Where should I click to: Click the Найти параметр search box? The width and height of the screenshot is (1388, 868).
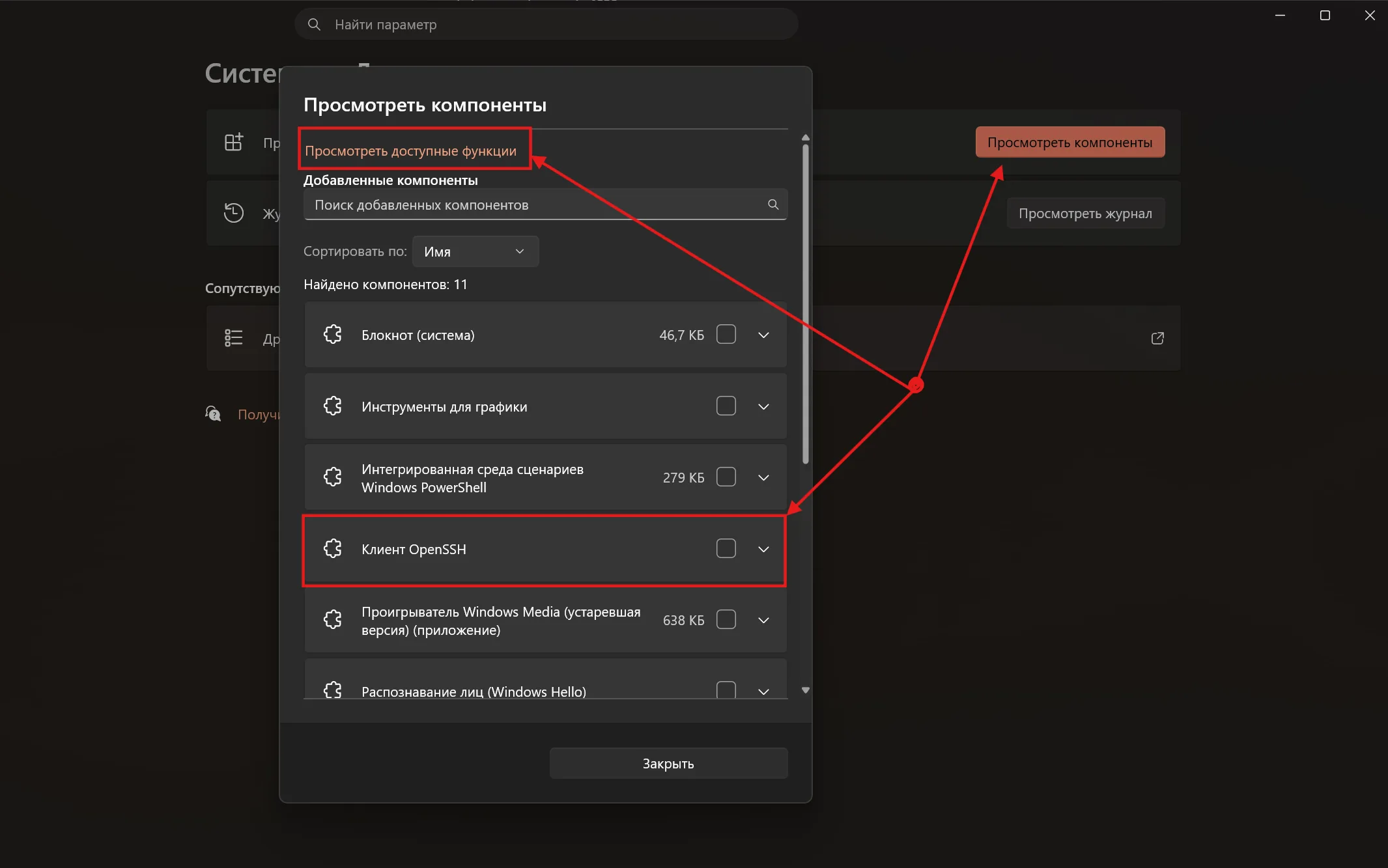546,24
